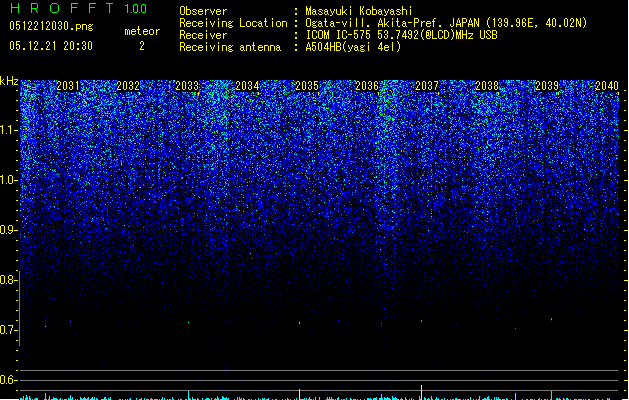
Task: Click the Receiving Location label
Action: point(233,23)
